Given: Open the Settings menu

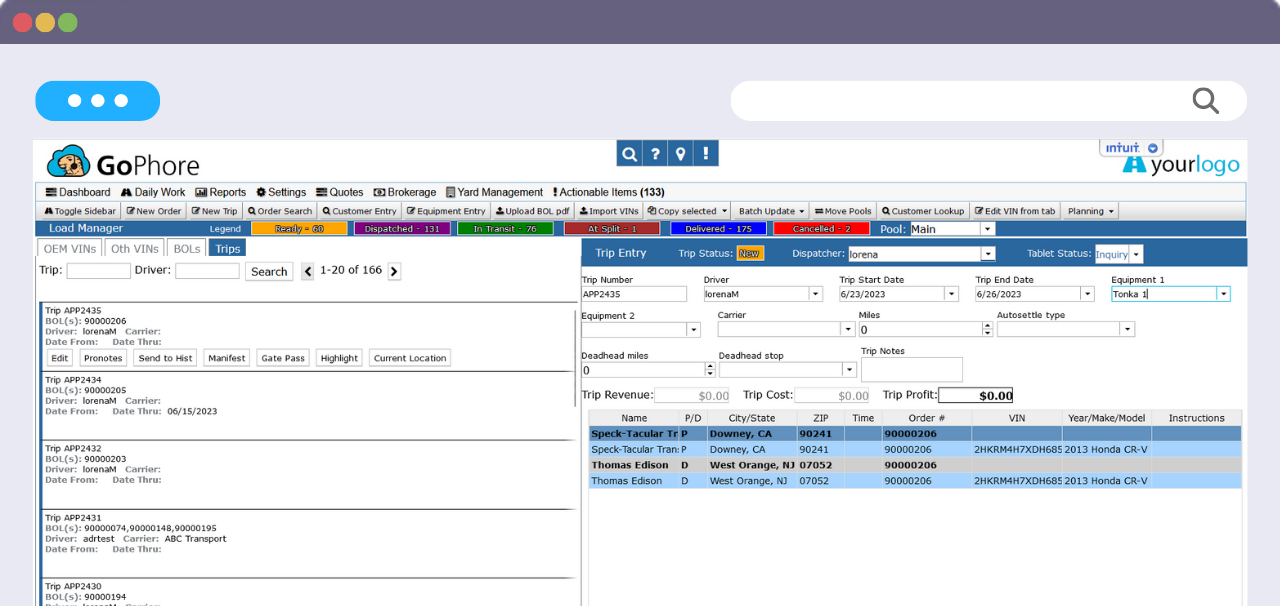Looking at the screenshot, I should coord(281,192).
